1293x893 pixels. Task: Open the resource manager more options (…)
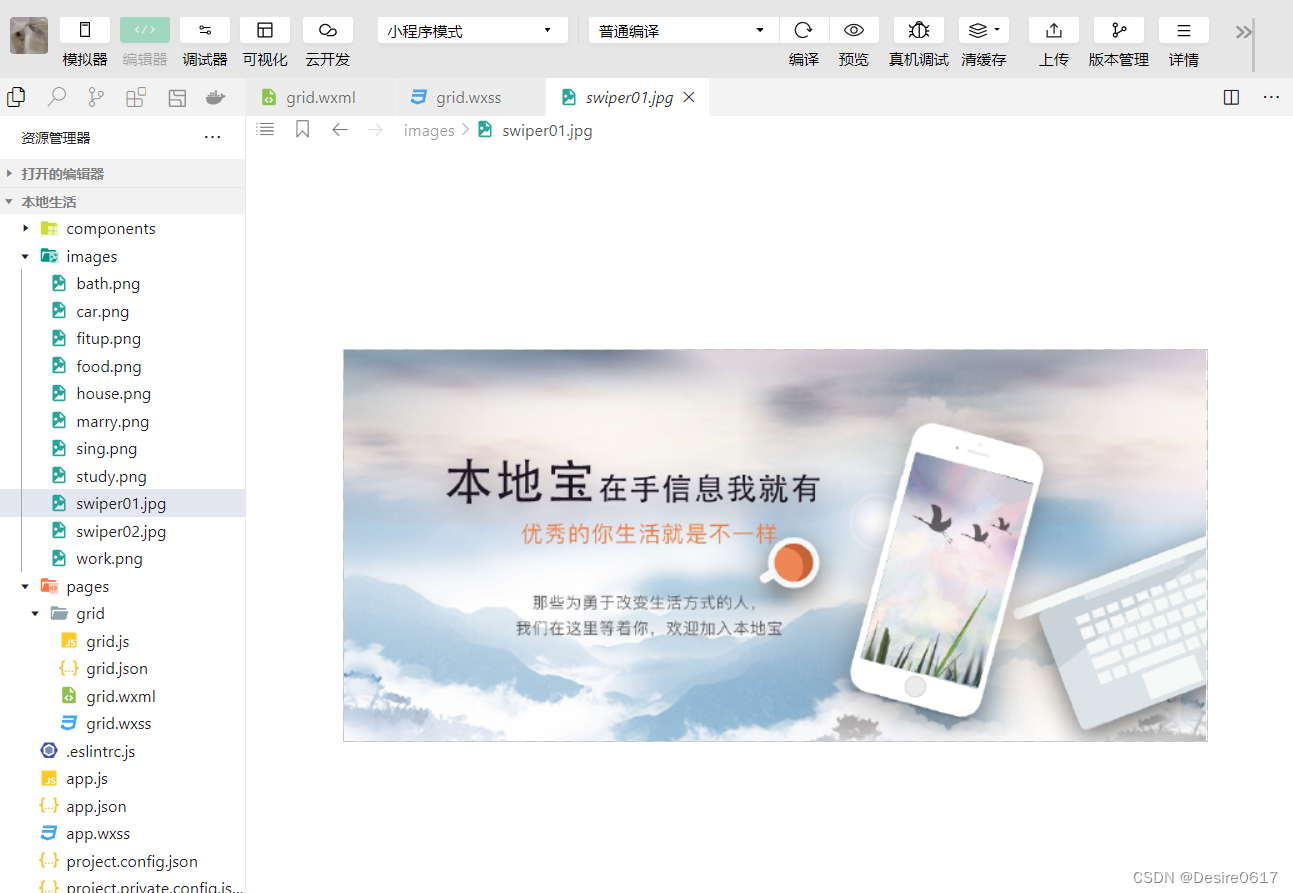click(x=212, y=137)
